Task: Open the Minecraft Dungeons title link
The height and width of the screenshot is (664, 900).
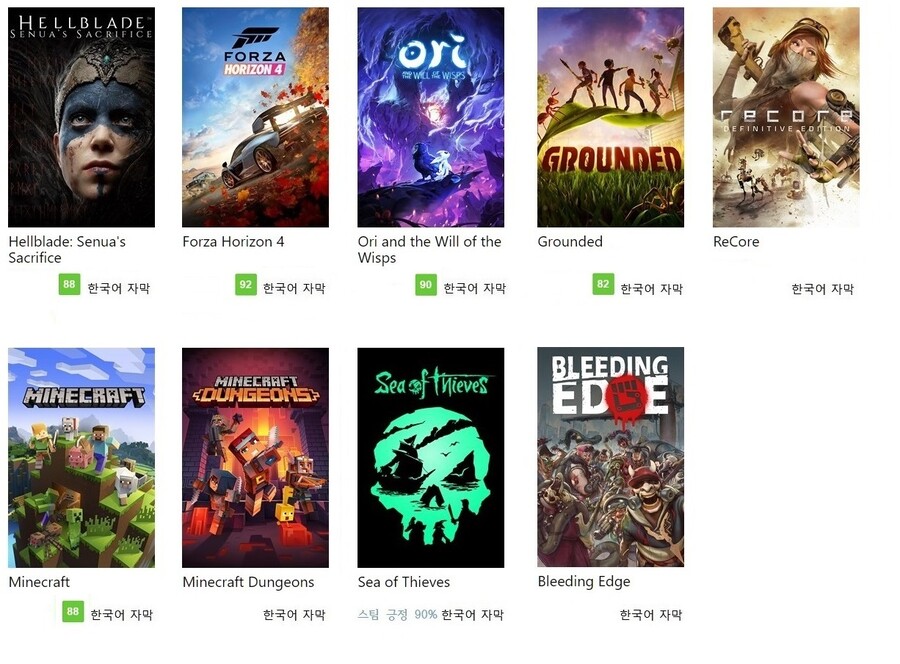Action: click(x=248, y=583)
